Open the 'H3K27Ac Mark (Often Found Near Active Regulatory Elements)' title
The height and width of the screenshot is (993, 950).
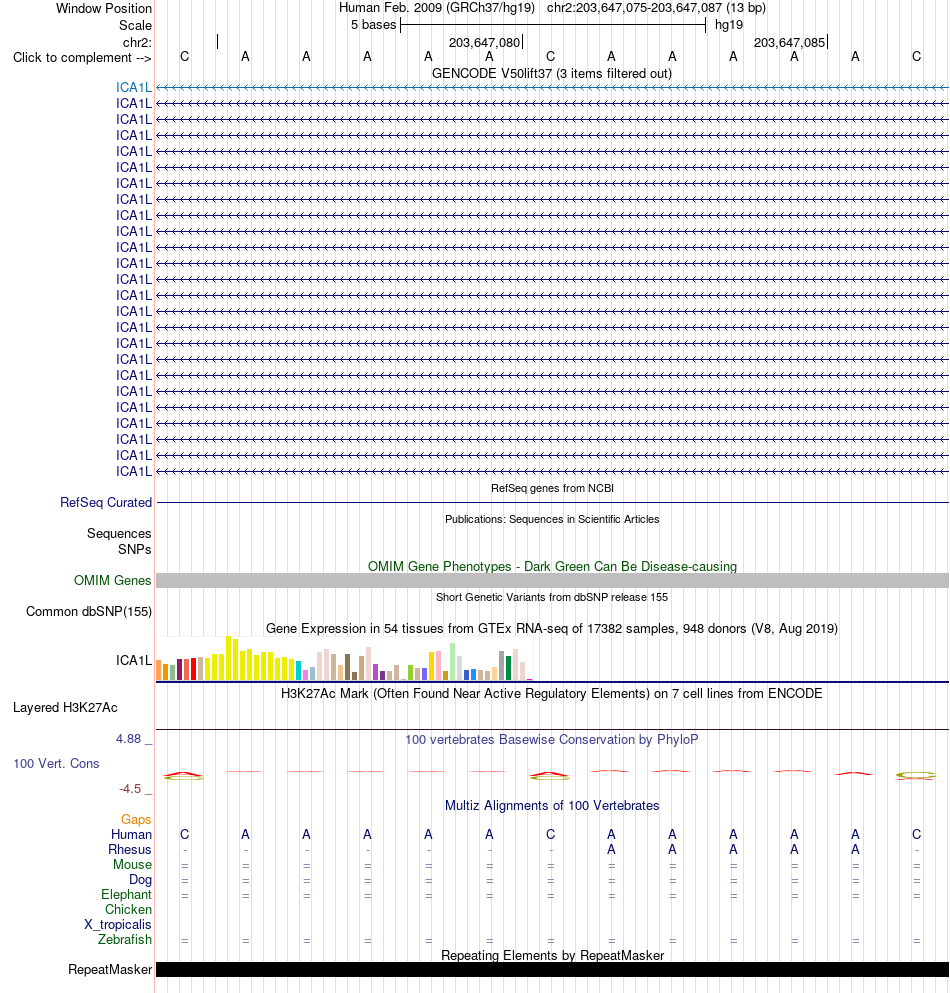coord(552,693)
